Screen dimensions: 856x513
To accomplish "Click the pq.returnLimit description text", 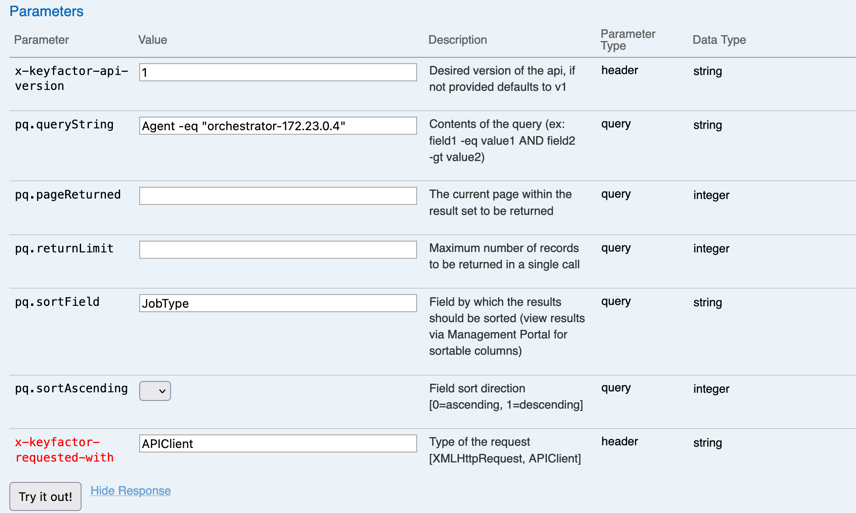I will coord(504,256).
